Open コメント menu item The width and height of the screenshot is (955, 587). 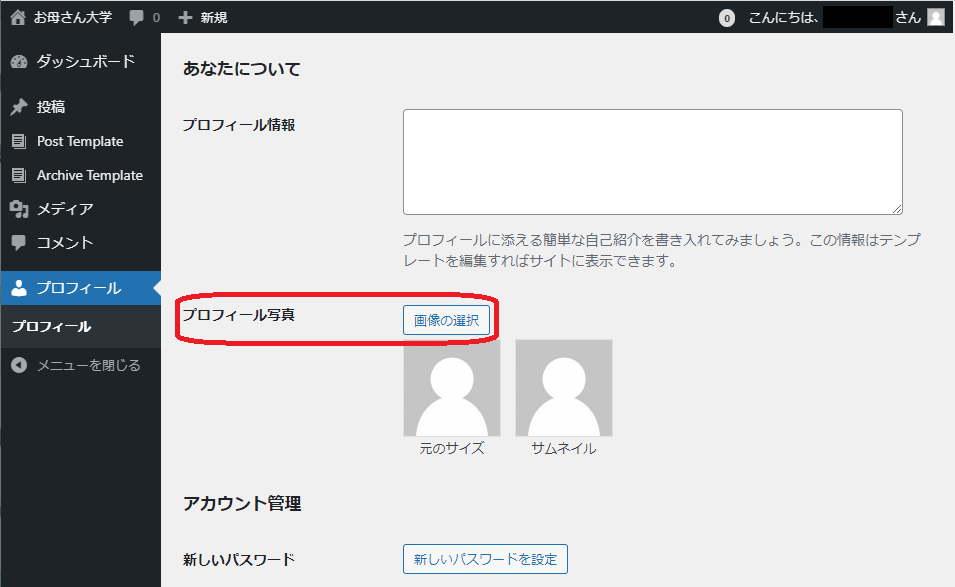80,242
